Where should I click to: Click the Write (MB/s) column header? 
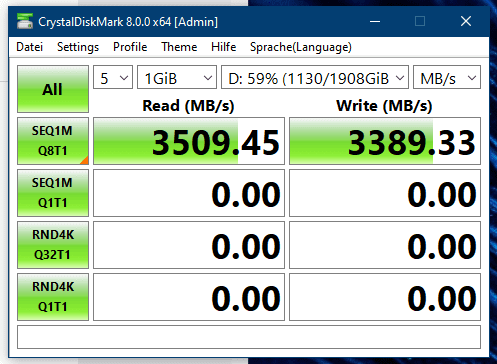(x=384, y=106)
